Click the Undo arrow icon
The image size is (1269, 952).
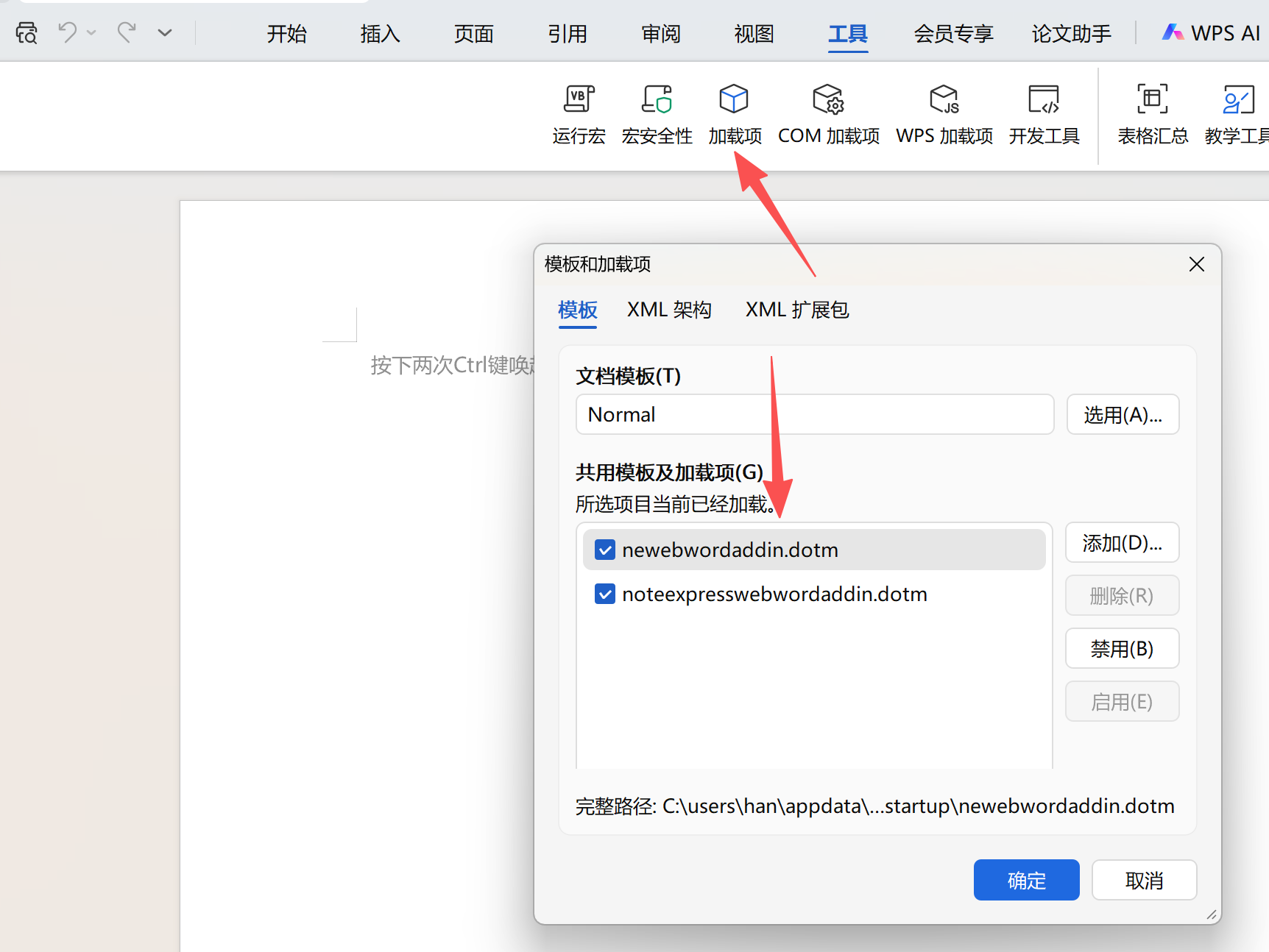tap(68, 32)
